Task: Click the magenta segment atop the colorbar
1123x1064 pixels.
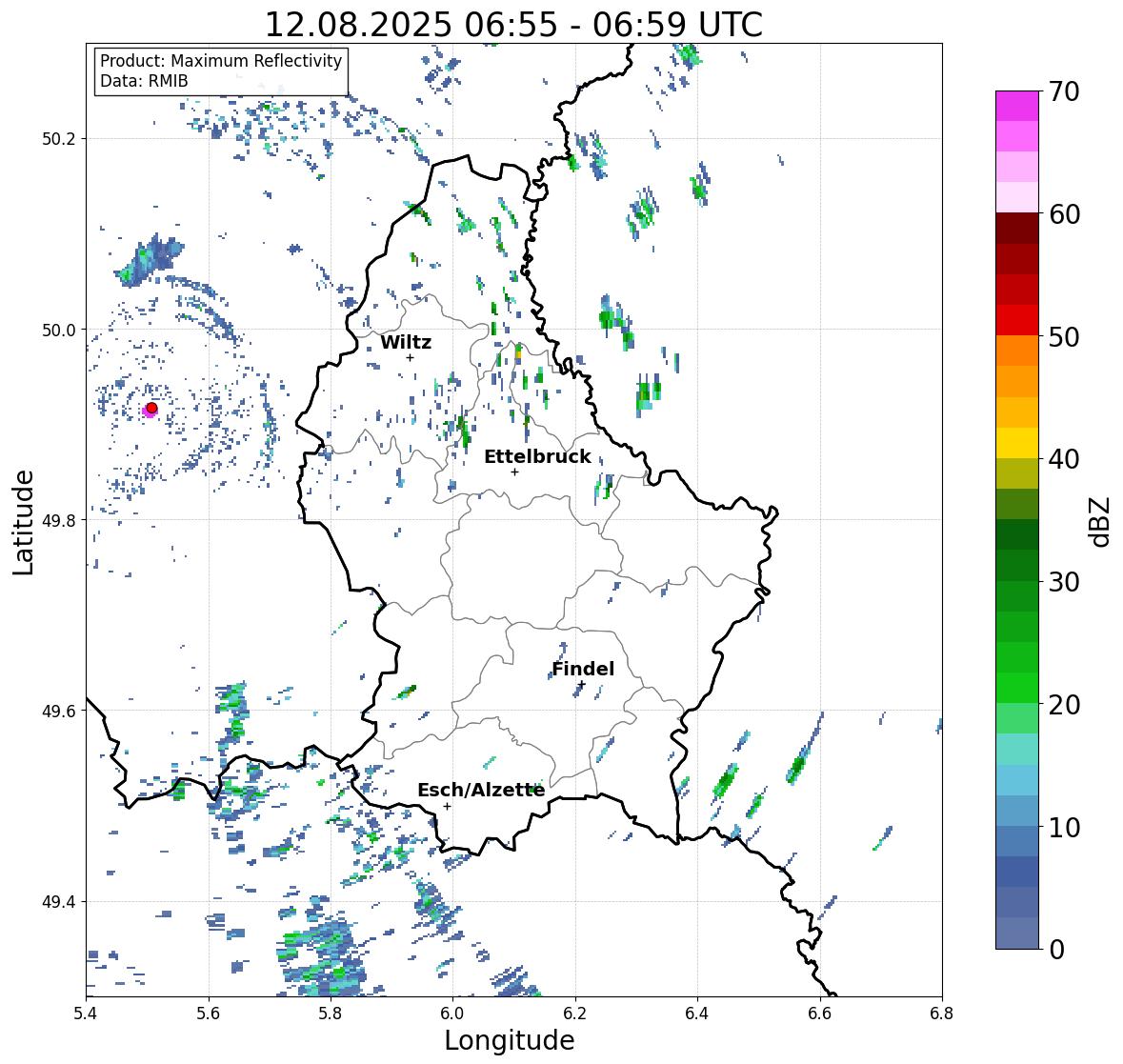Action: (1017, 106)
